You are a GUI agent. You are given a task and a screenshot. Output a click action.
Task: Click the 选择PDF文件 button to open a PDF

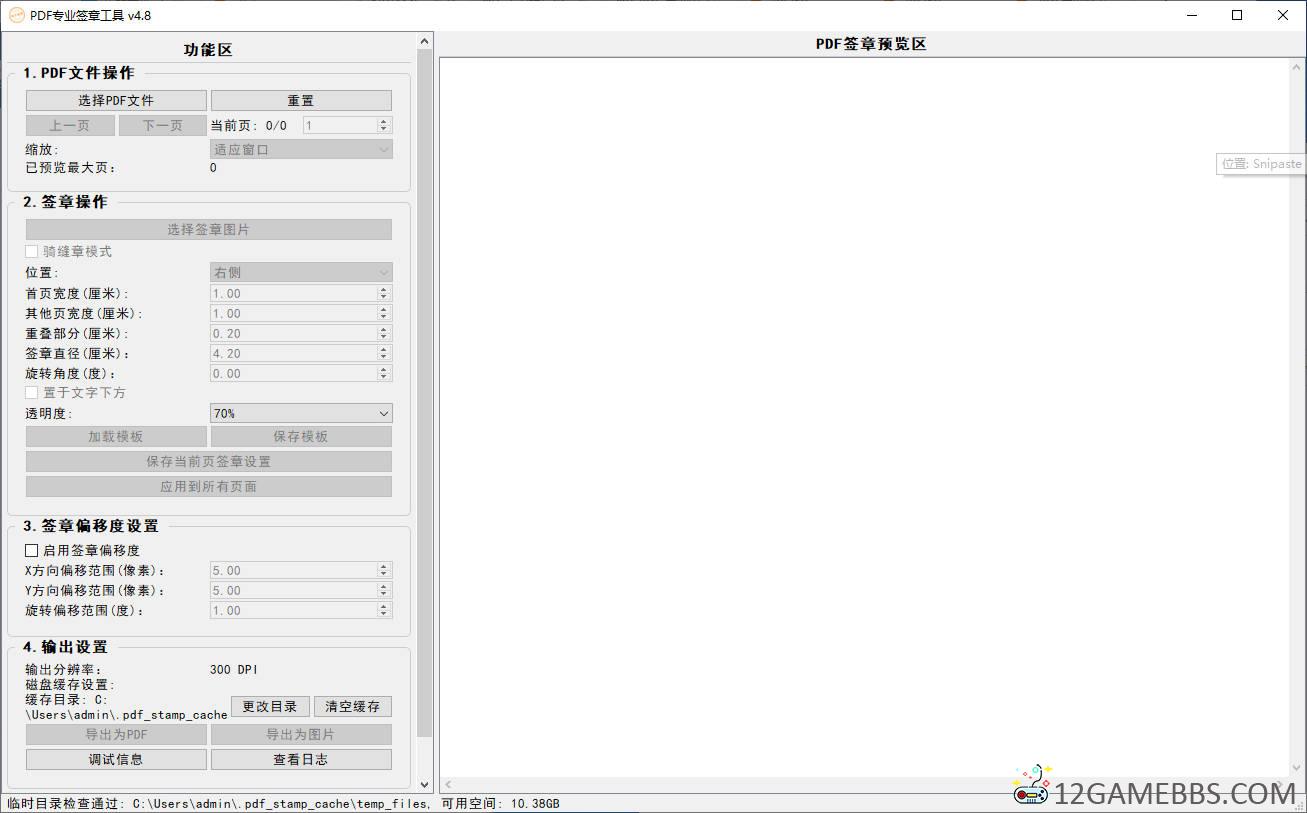[116, 100]
